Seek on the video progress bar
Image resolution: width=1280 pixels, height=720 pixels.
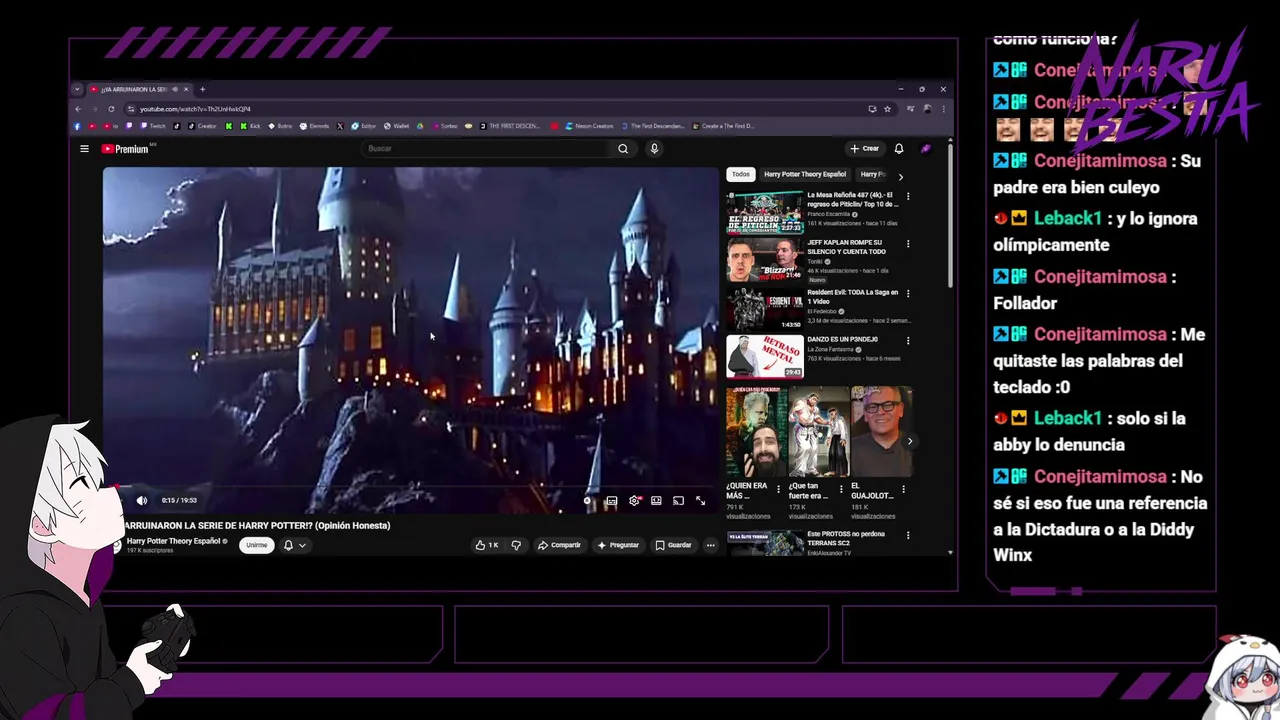(411, 487)
